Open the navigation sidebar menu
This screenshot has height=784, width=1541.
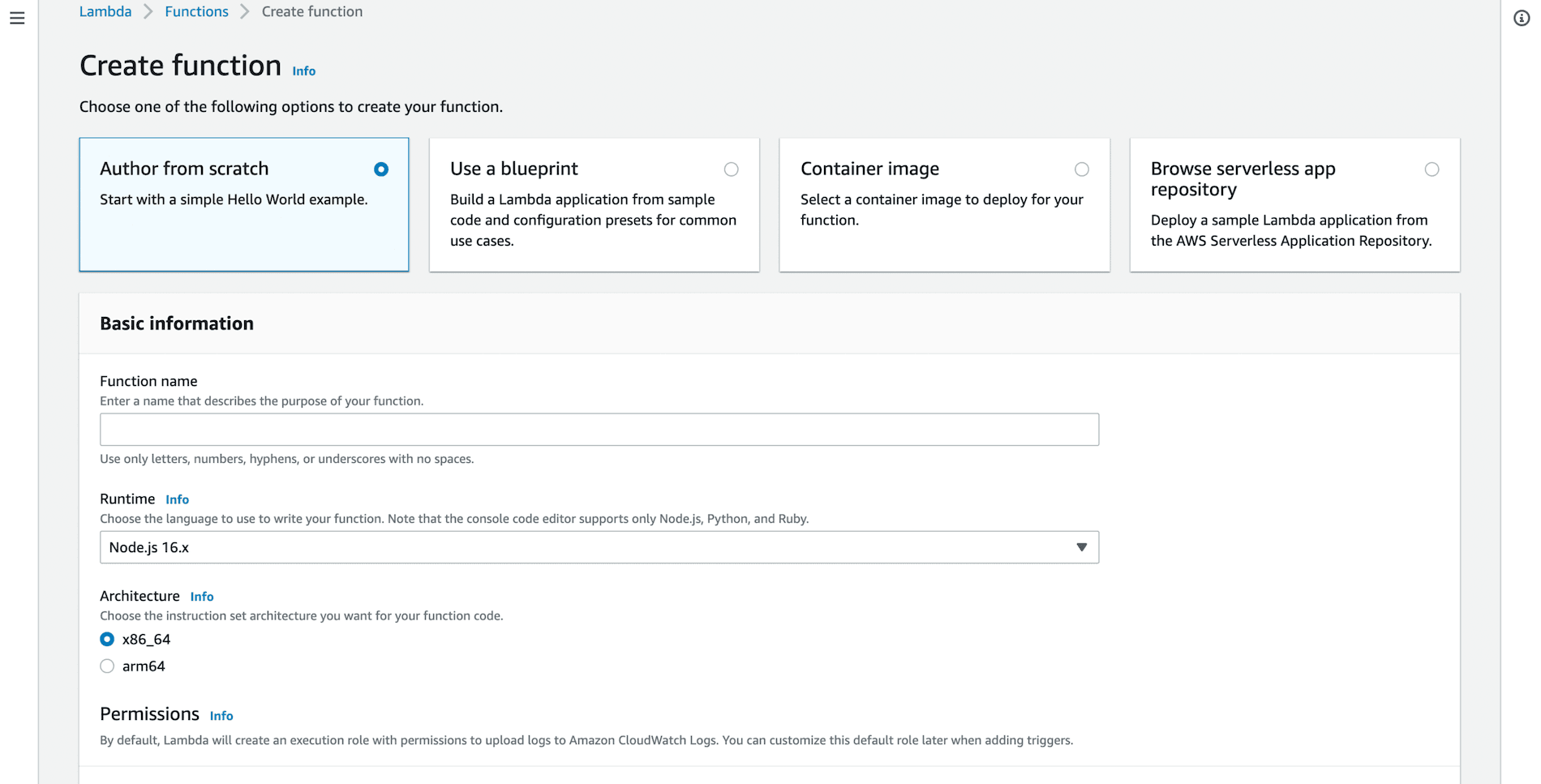17,18
